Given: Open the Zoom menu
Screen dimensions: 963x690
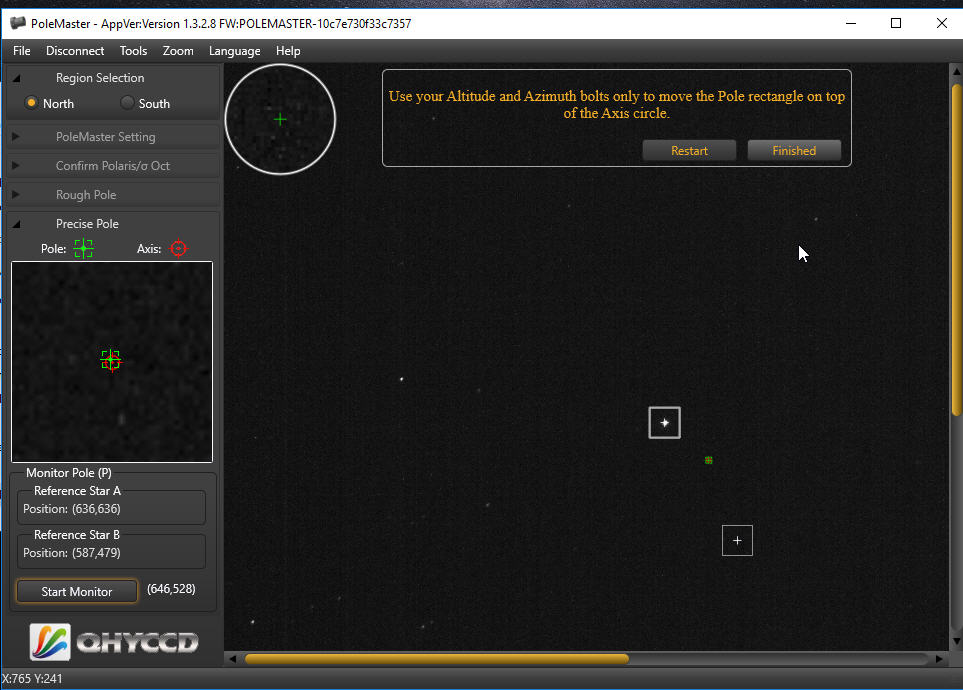Looking at the screenshot, I should (178, 51).
